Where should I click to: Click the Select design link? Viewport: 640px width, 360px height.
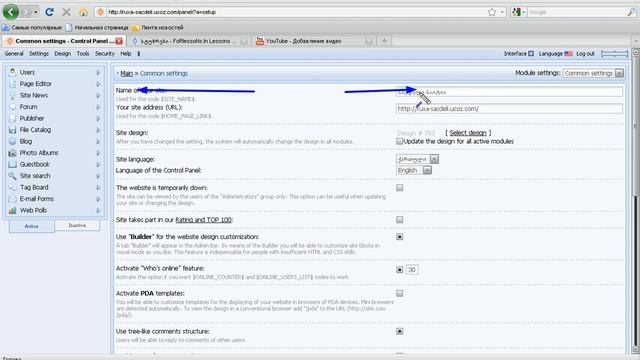click(x=468, y=133)
